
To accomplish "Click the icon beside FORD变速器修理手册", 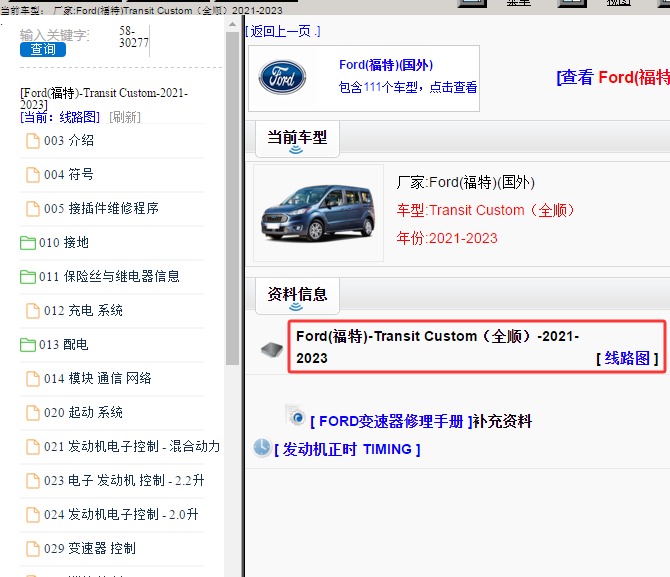I will coord(296,415).
